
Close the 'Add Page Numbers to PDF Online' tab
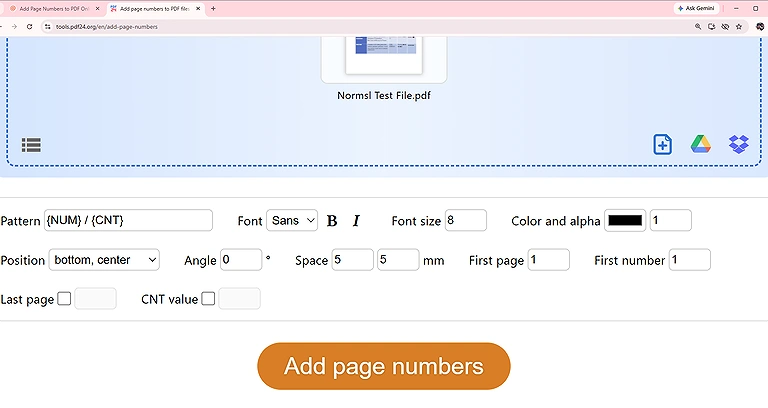[97, 8]
